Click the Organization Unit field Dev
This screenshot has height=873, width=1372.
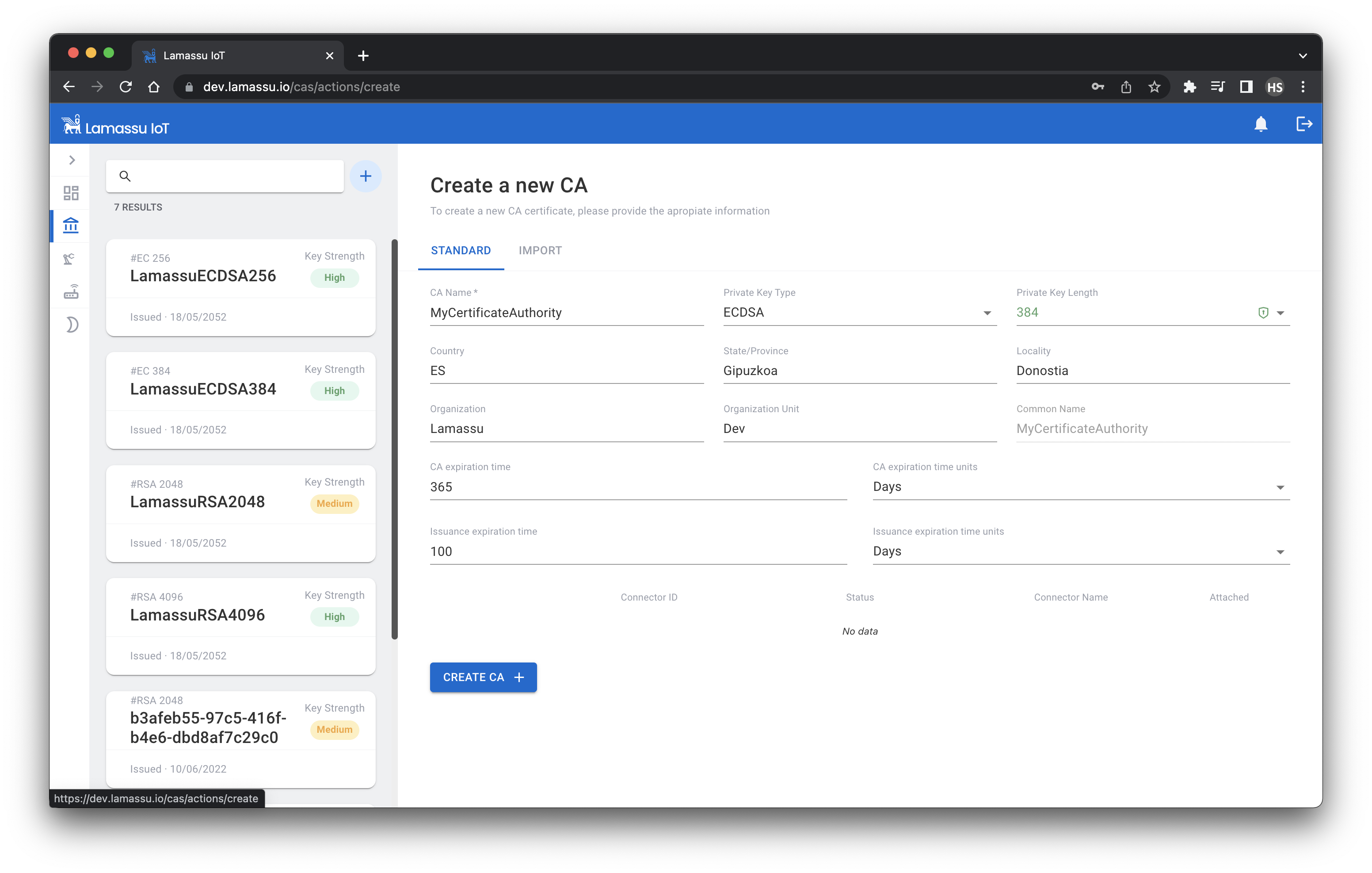coord(860,428)
